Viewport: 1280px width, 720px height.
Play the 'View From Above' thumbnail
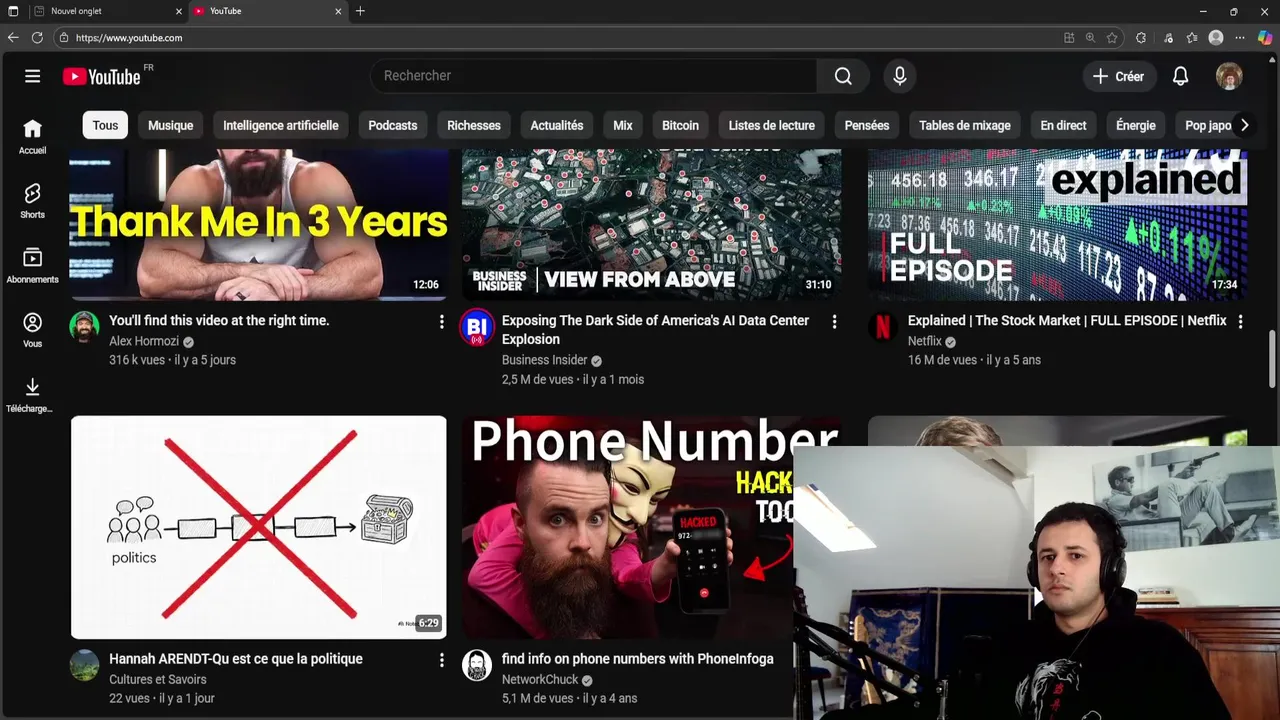651,224
